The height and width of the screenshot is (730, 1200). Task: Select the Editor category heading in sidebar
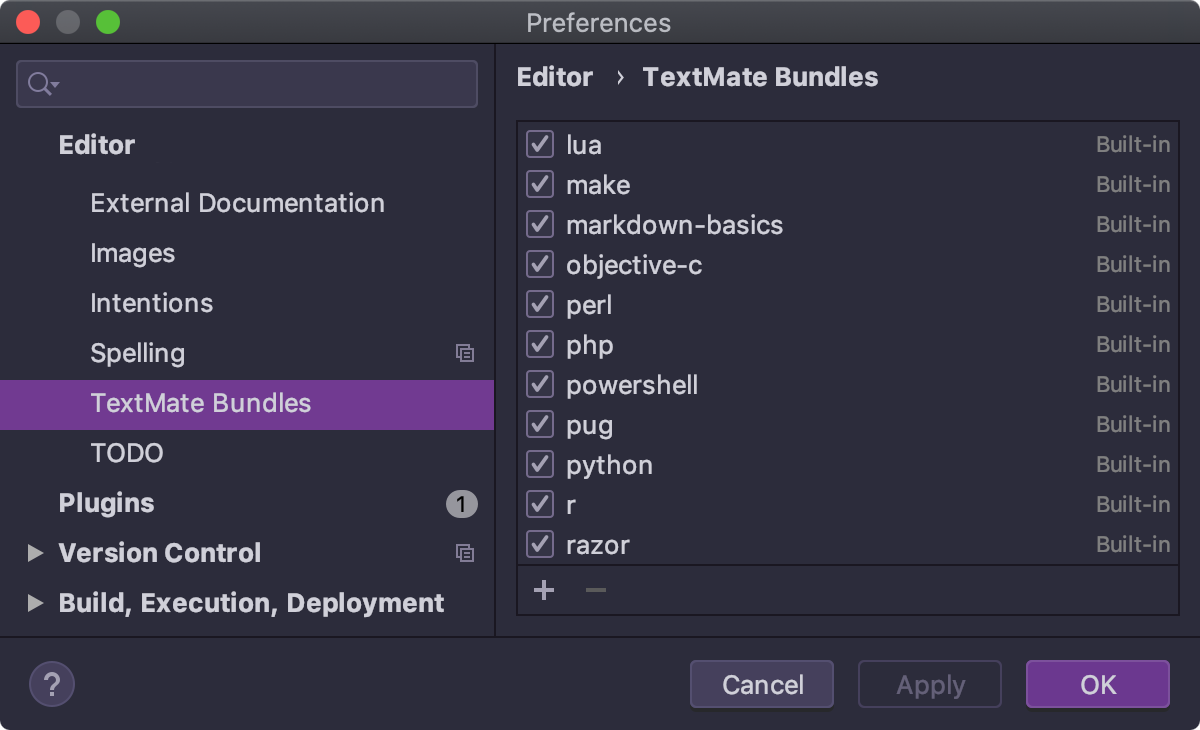tap(96, 145)
